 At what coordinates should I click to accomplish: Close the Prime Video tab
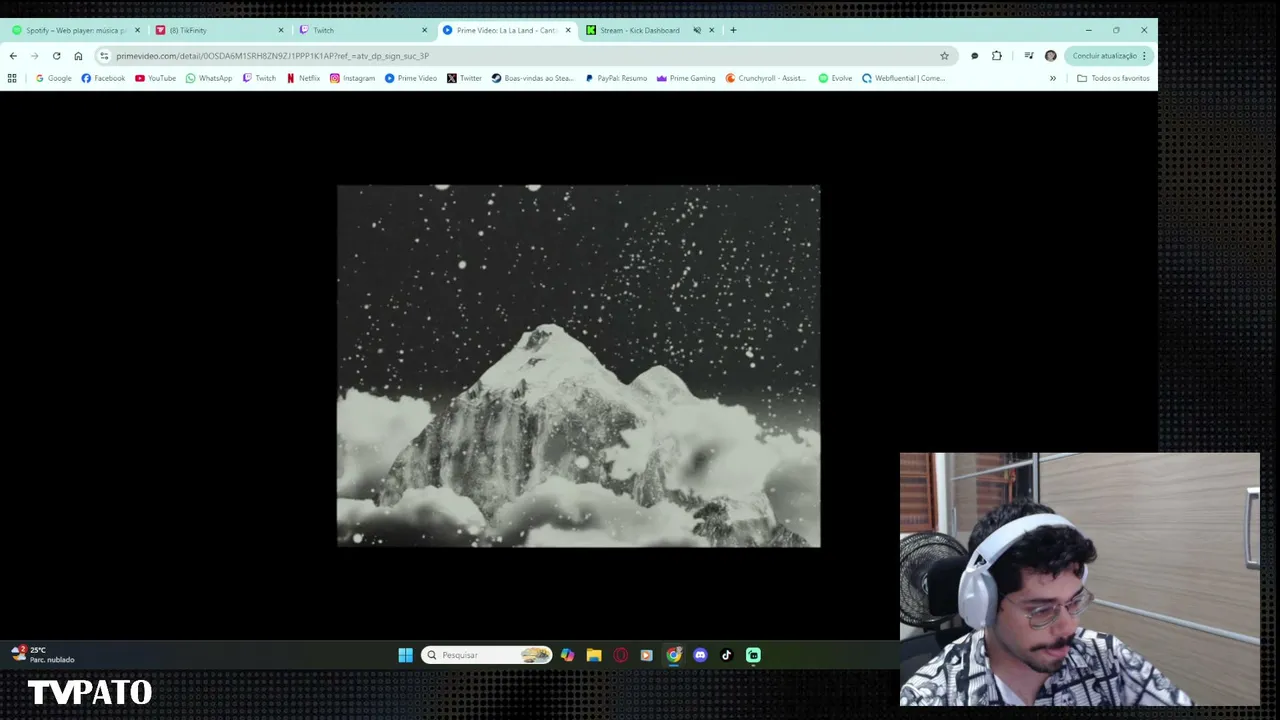568,30
